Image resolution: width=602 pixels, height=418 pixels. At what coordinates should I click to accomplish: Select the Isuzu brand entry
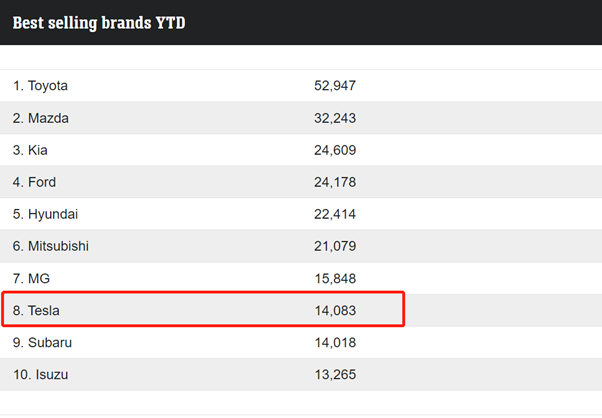point(41,375)
